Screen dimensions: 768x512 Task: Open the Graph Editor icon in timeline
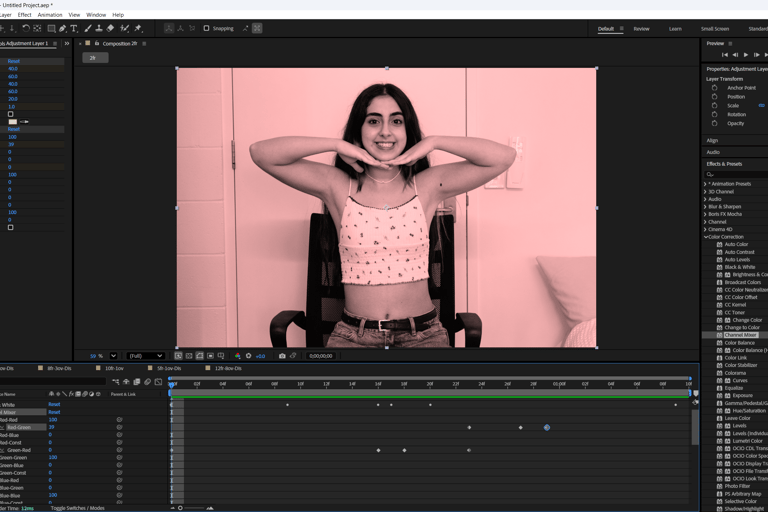(x=158, y=381)
